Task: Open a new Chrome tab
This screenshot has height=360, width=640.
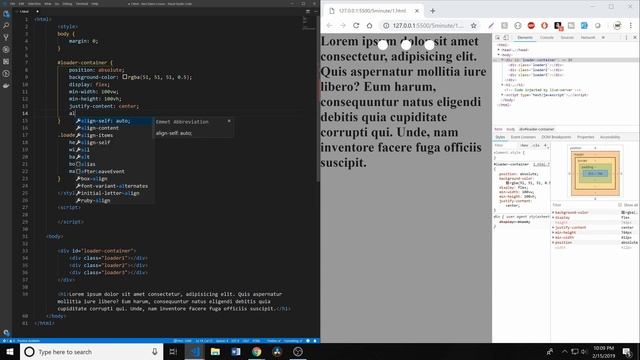Action: 433,11
